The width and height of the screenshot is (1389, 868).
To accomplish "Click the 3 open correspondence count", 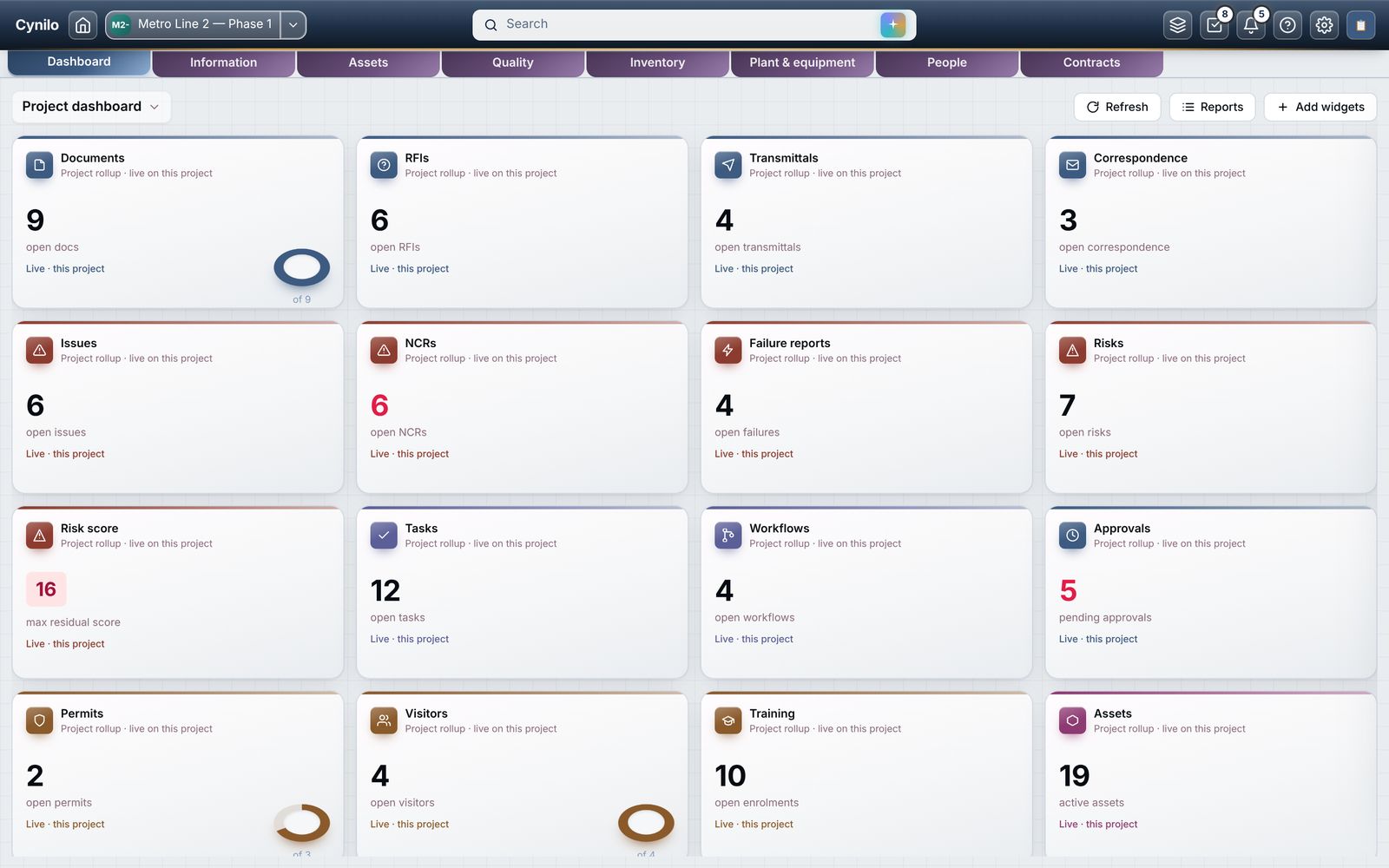I will coord(1069,220).
